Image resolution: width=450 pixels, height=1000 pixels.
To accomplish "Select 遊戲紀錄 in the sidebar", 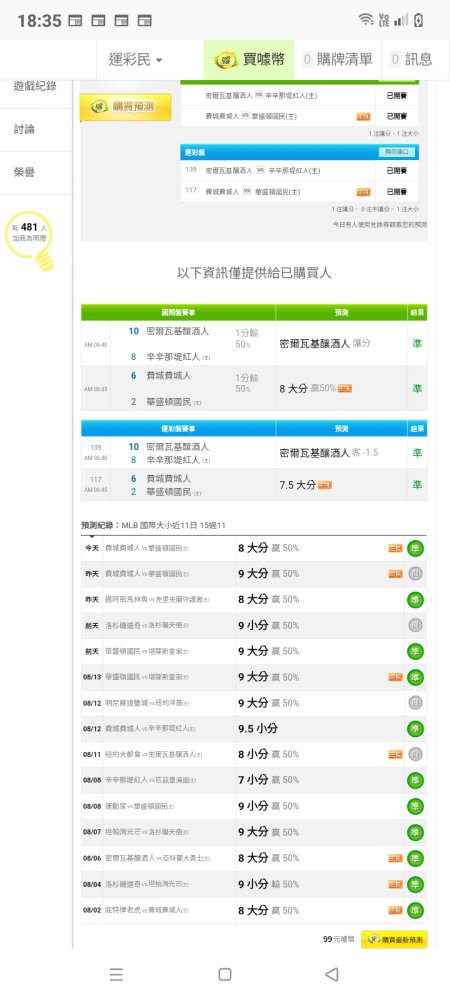I will click(35, 85).
